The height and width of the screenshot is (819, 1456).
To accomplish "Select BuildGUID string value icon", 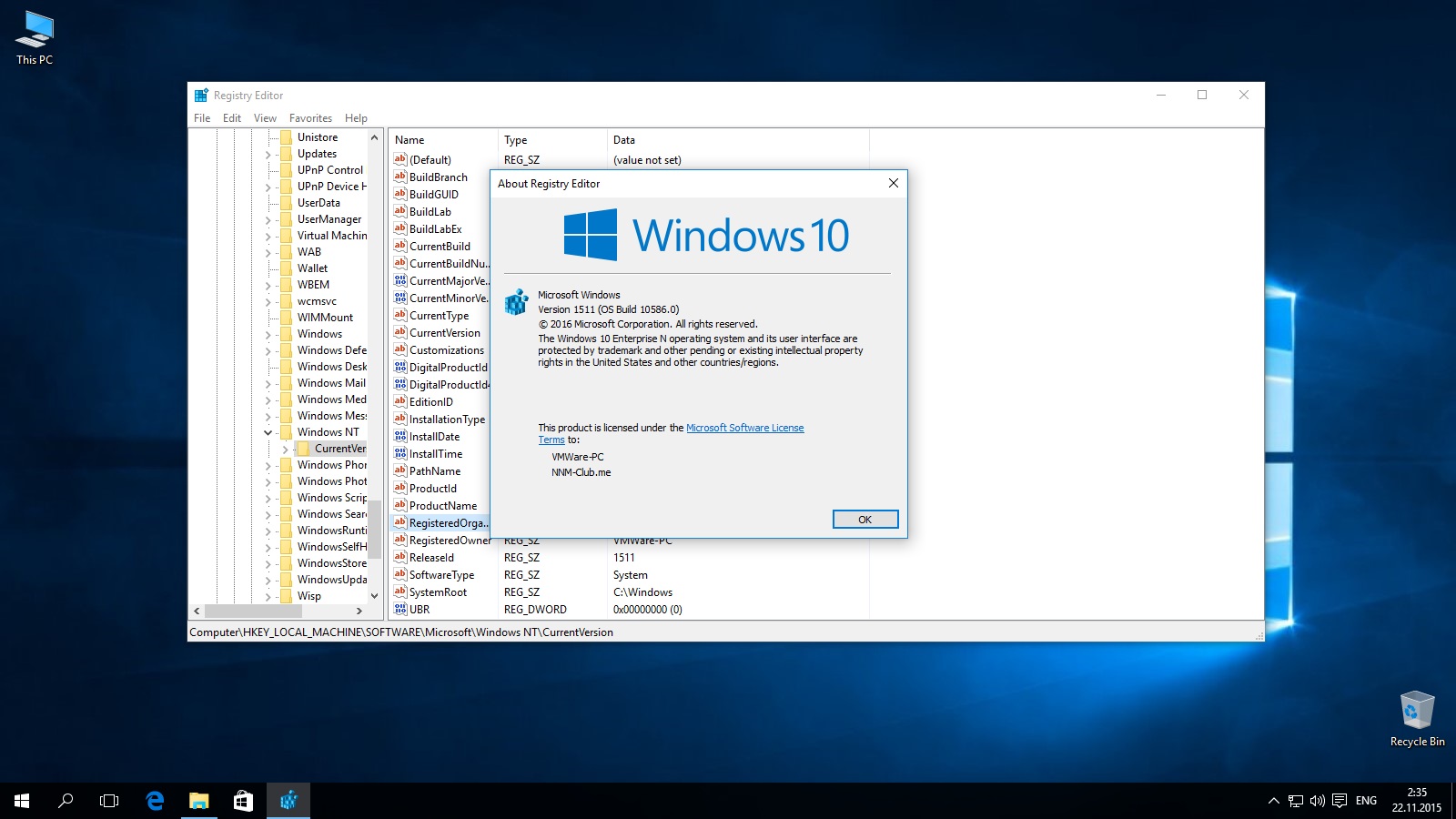I will (399, 194).
